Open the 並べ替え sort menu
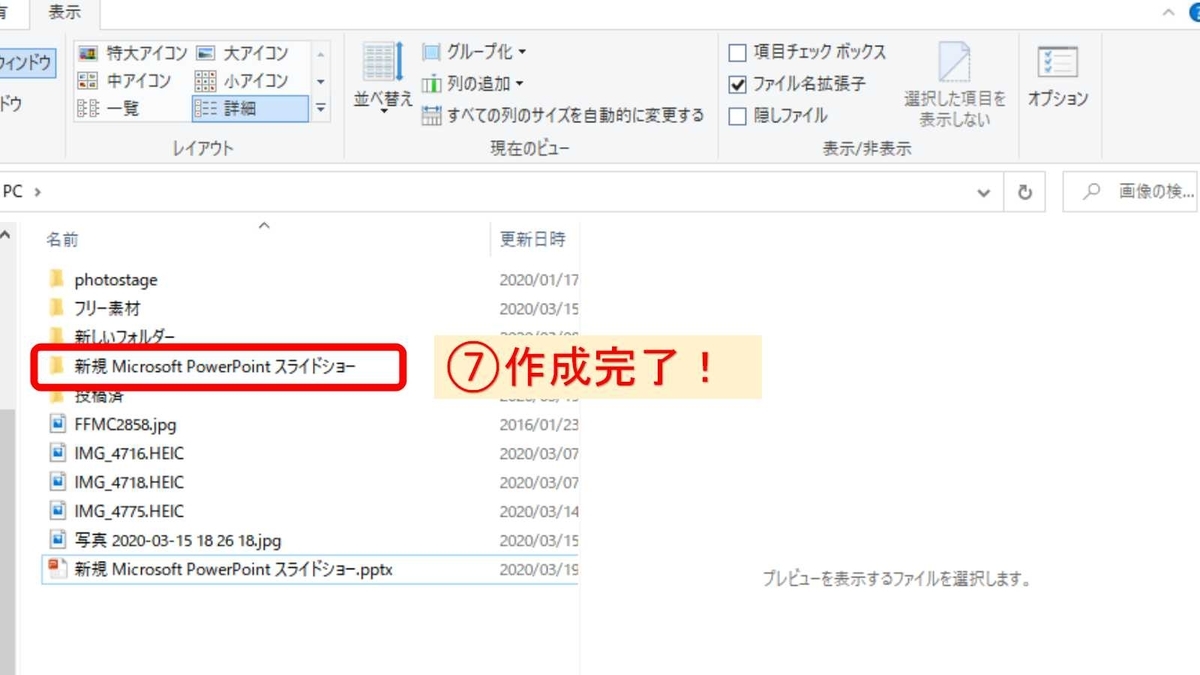This screenshot has width=1200, height=675. 383,78
